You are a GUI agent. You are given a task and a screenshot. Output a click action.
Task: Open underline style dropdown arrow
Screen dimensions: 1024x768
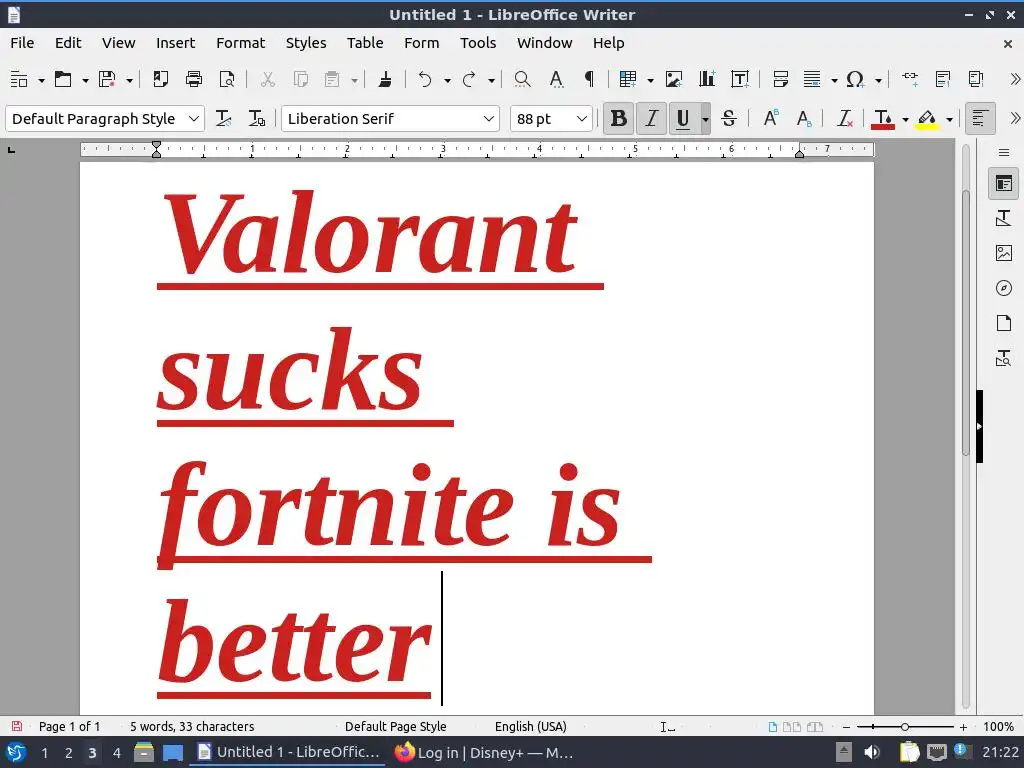click(x=705, y=119)
